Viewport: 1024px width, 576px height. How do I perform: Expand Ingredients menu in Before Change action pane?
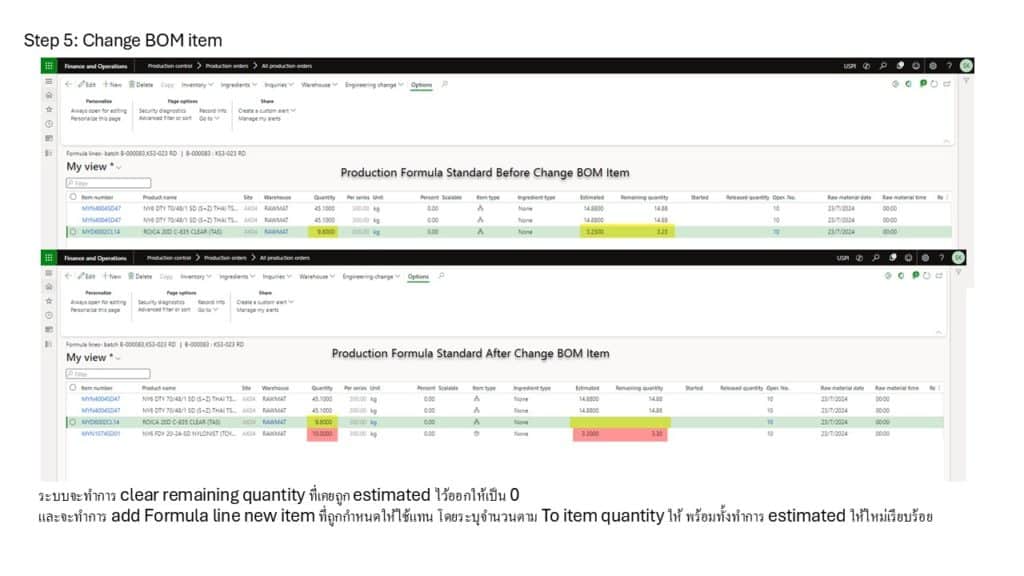click(238, 85)
